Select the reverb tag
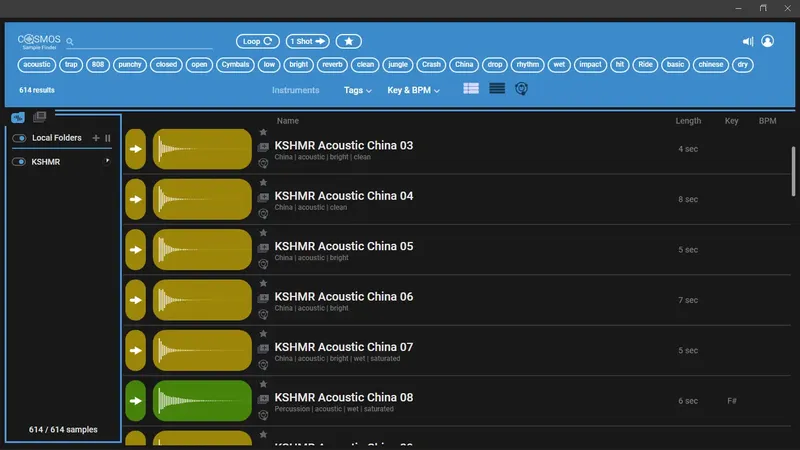The image size is (800, 450). 332,65
